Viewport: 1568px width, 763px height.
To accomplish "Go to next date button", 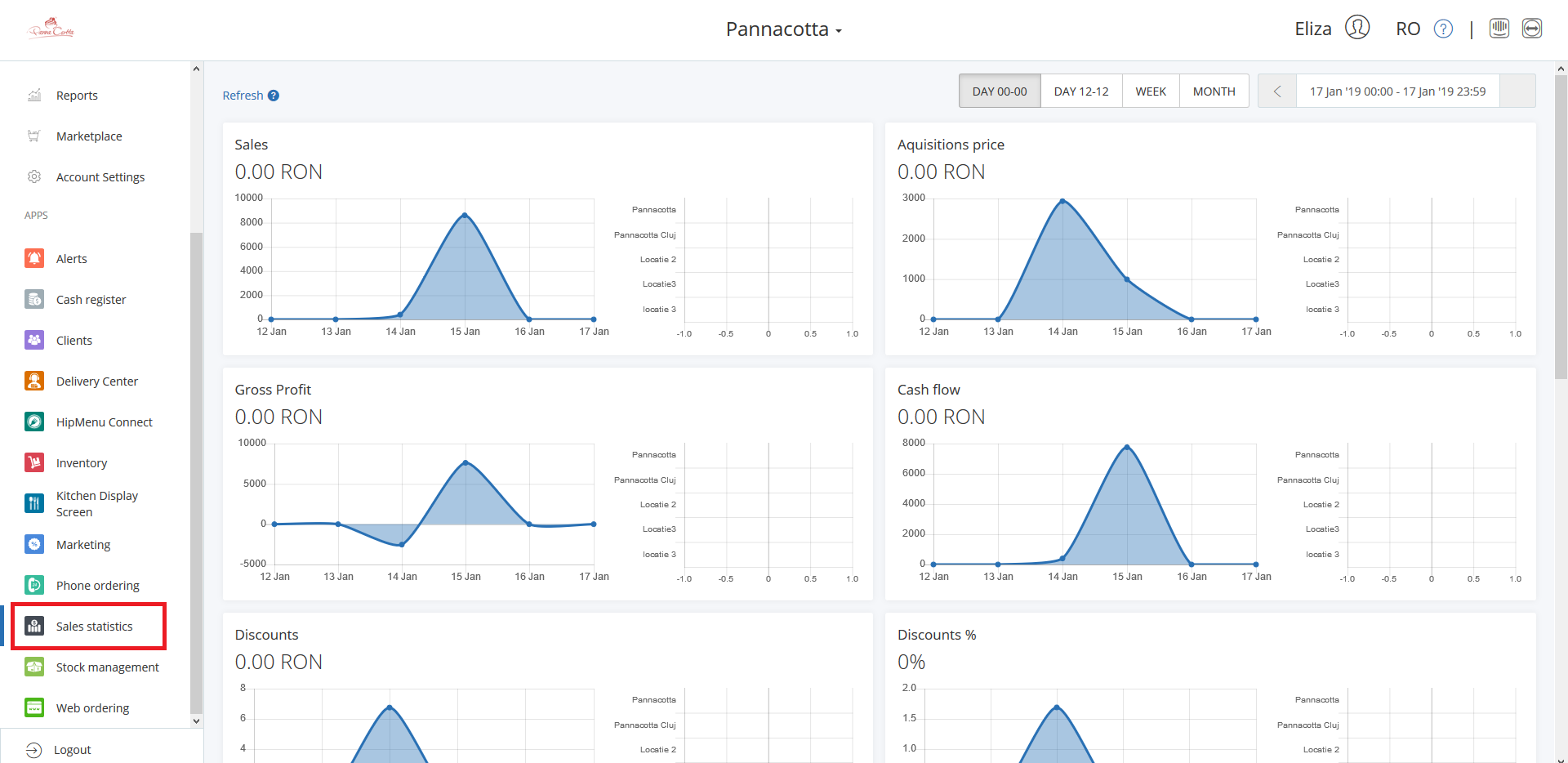I will point(1517,91).
